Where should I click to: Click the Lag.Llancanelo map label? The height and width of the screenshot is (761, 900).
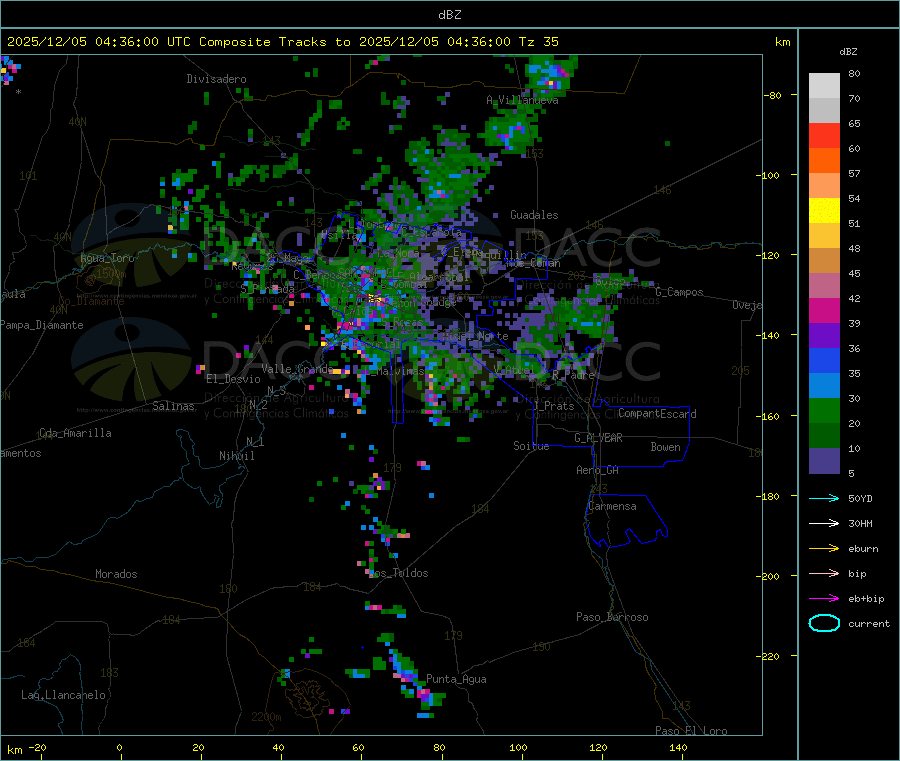click(x=63, y=695)
